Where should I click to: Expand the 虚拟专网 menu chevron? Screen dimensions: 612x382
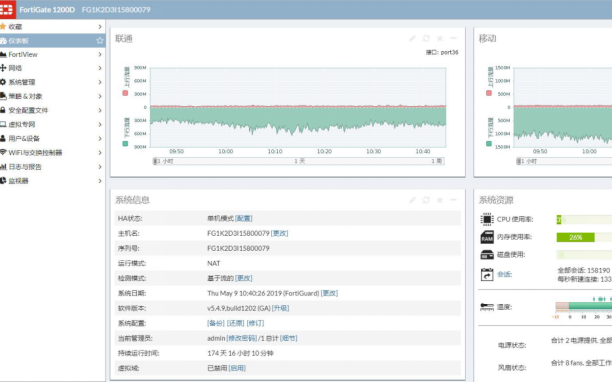point(100,124)
